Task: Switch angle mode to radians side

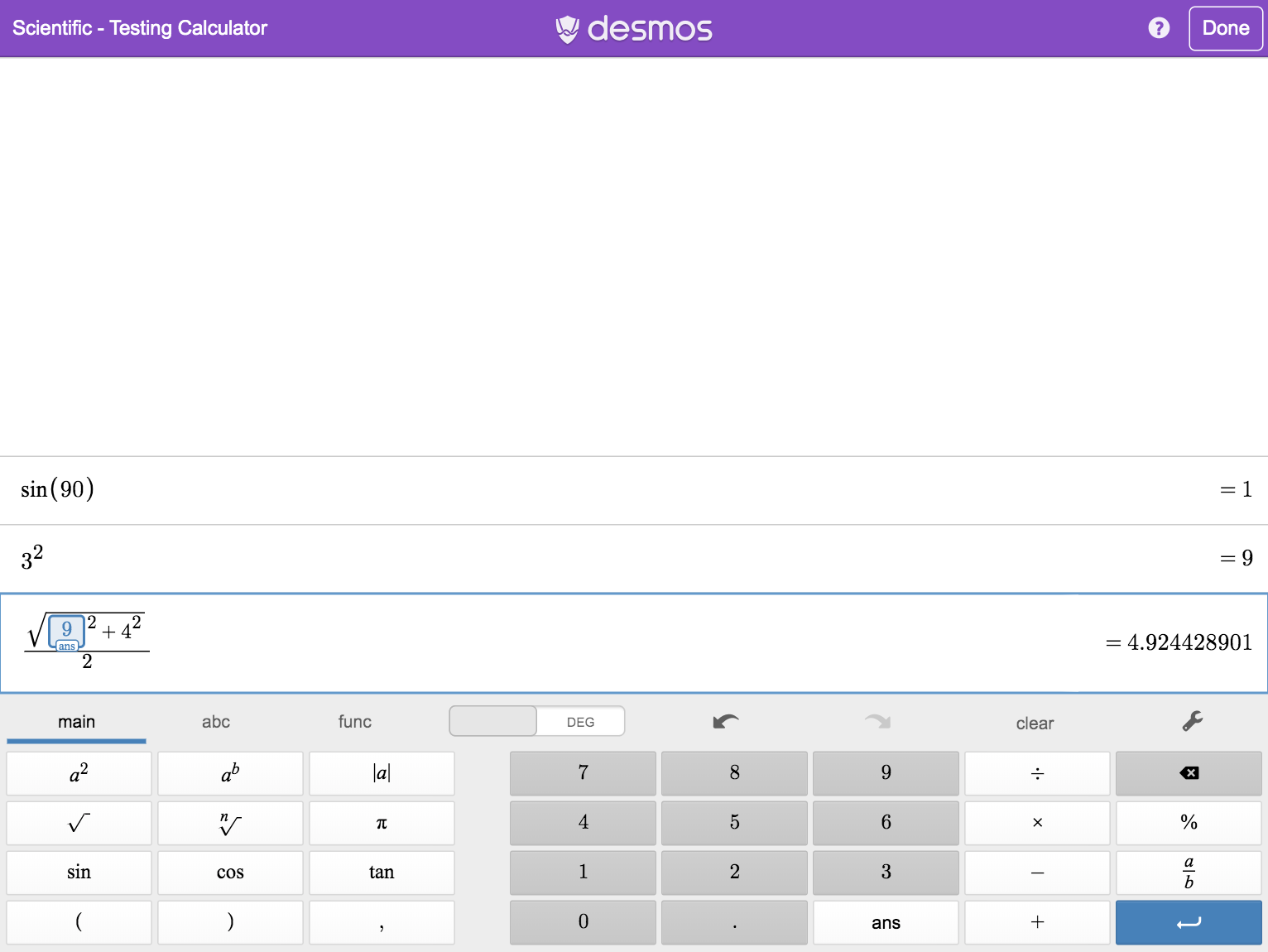Action: click(493, 722)
